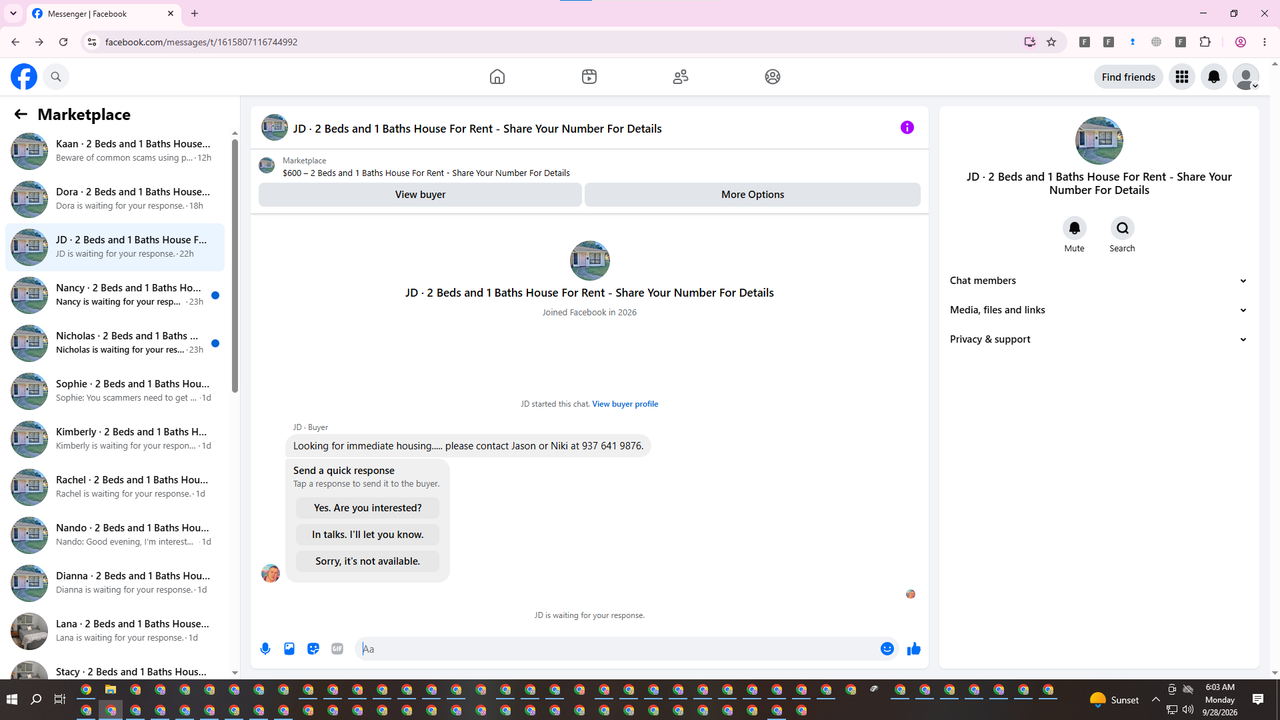The width and height of the screenshot is (1280, 720).
Task: Click the More Options button
Action: pyautogui.click(x=753, y=195)
